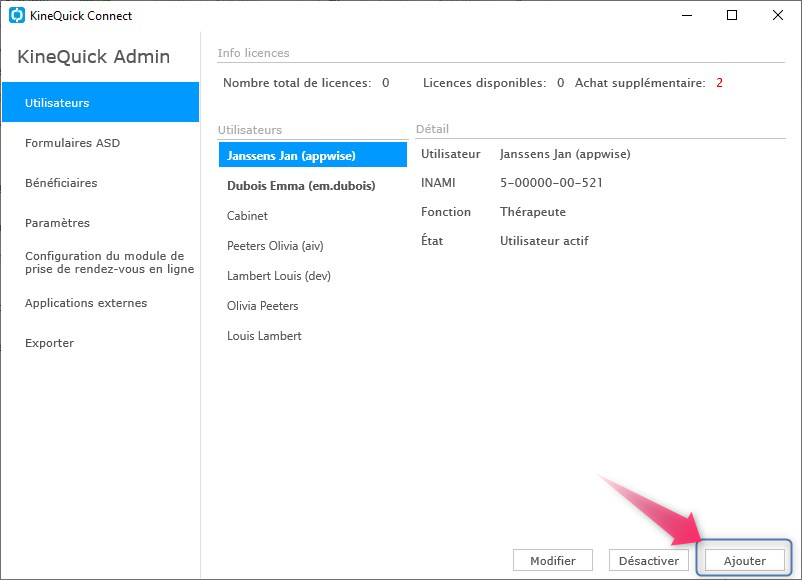Click the Thérapeute function value
This screenshot has height=580, width=802.
[x=532, y=212]
